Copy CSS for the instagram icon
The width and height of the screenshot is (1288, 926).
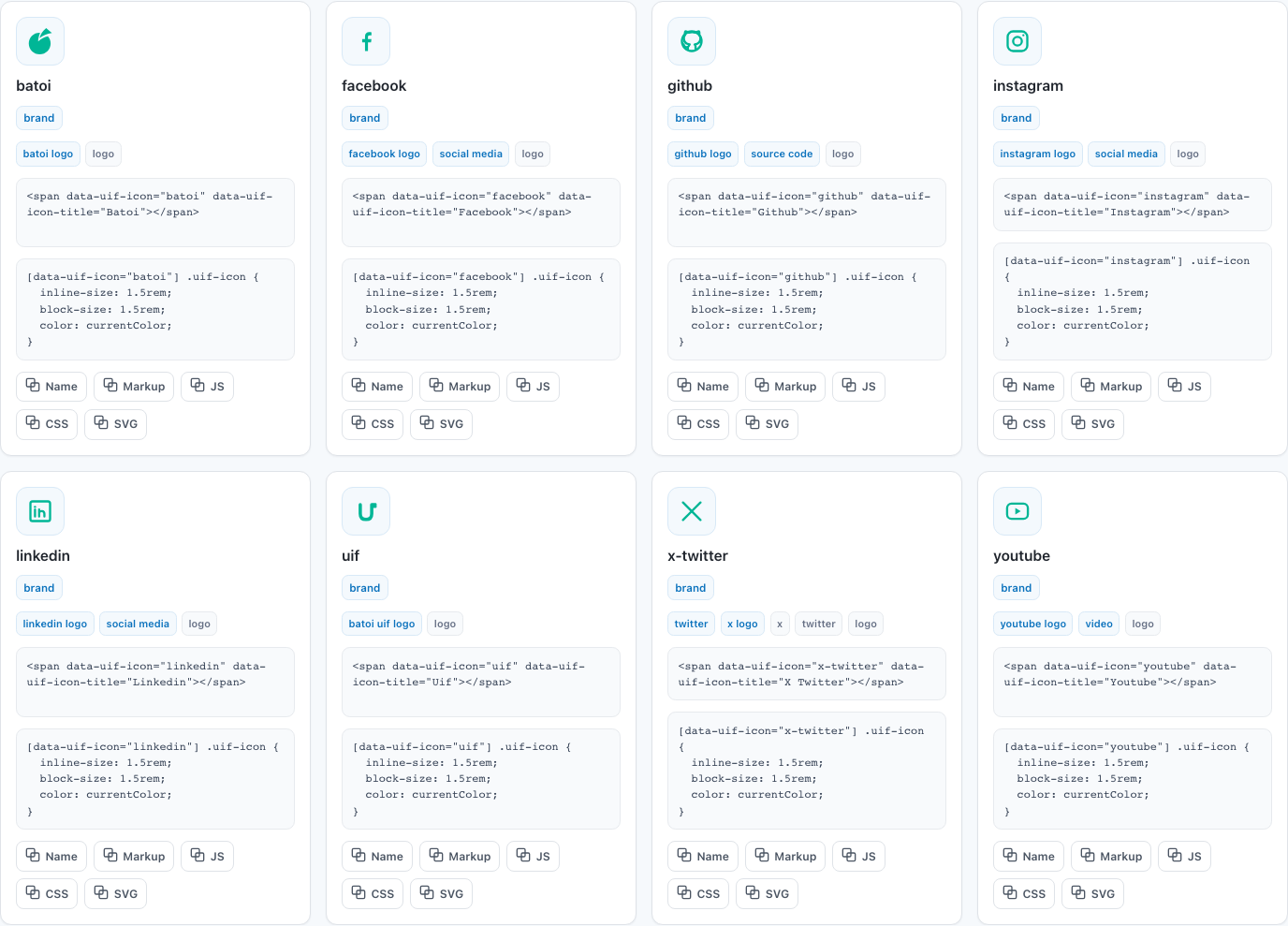pyautogui.click(x=1024, y=424)
